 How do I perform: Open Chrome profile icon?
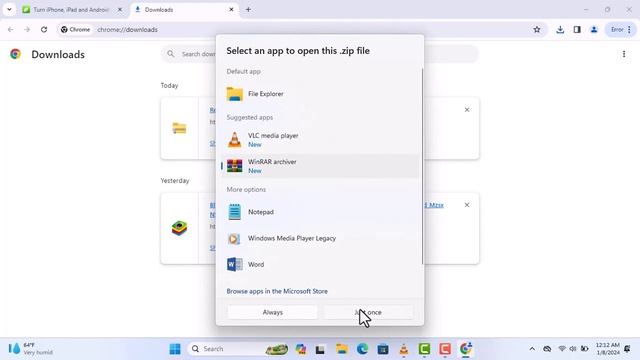(x=594, y=29)
